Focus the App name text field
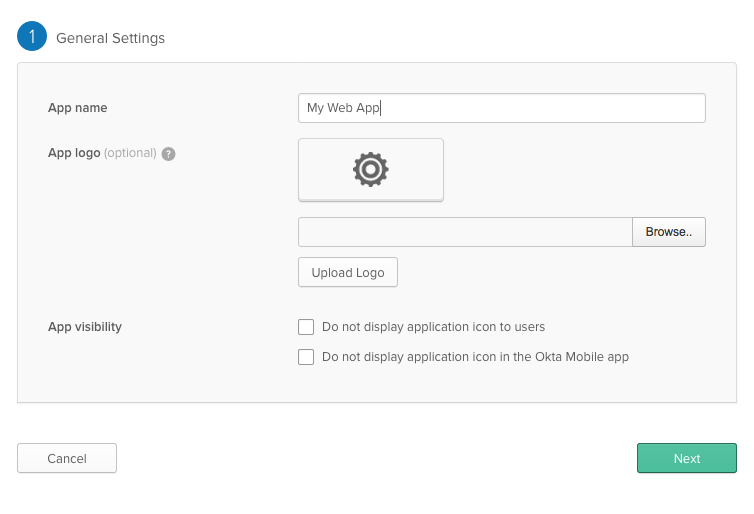The width and height of the screenshot is (754, 514). pyautogui.click(x=502, y=108)
